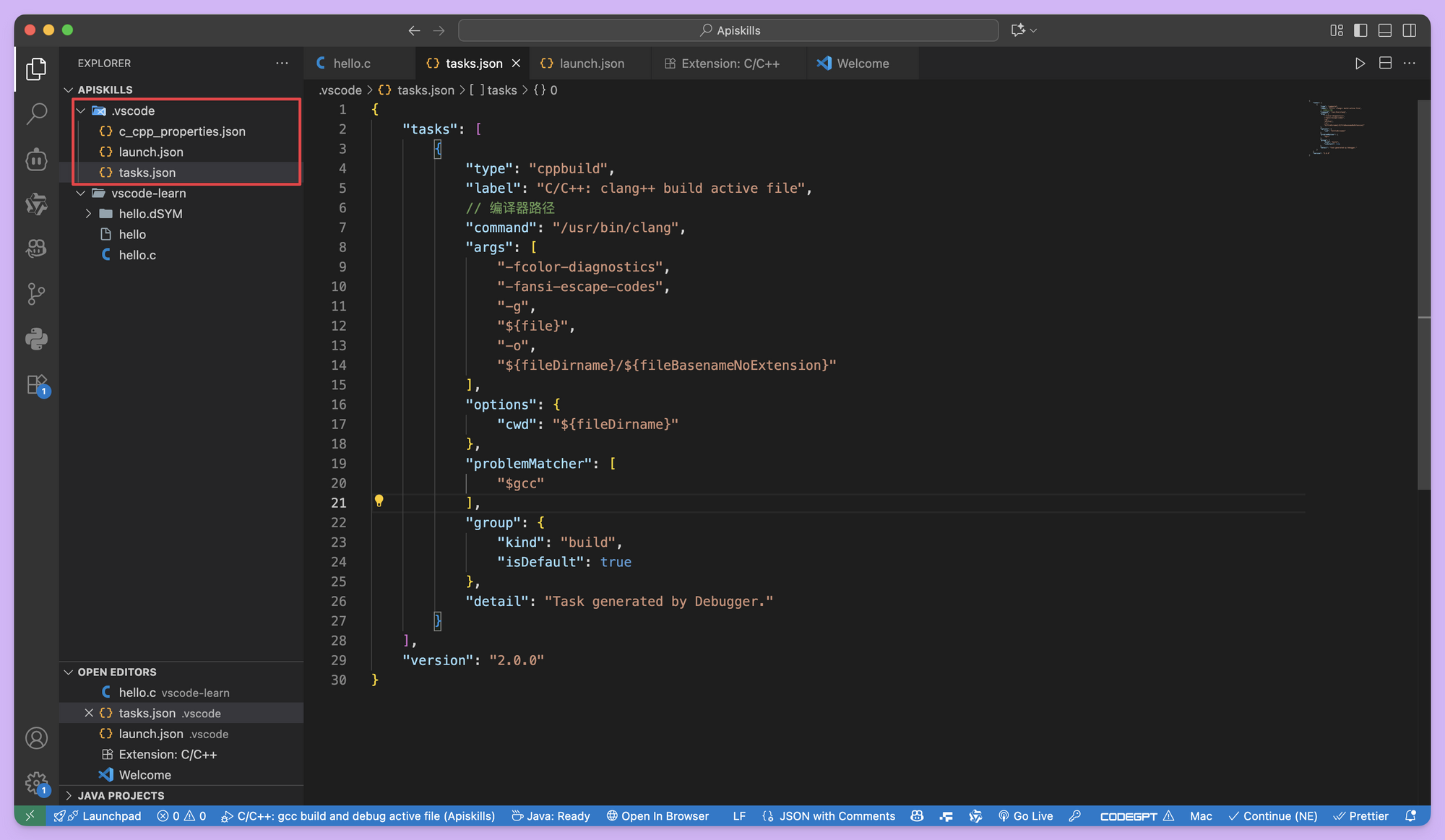Open the Search view in activity bar

click(36, 113)
